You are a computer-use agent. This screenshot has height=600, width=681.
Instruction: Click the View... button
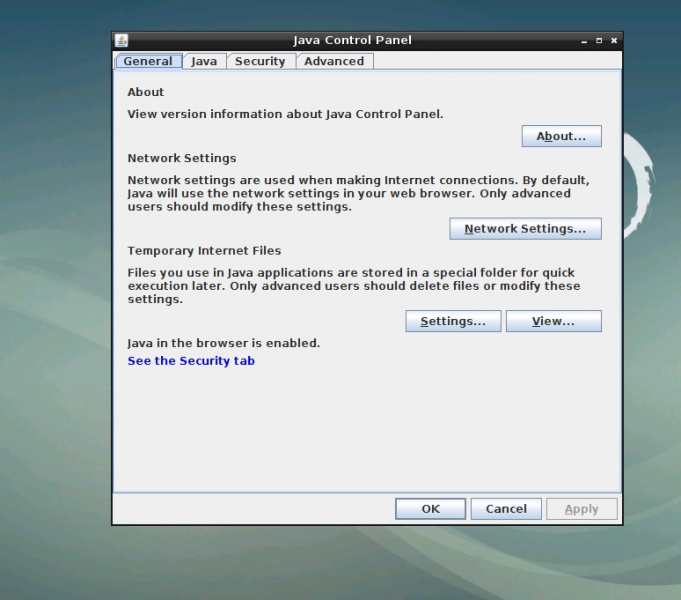(x=553, y=321)
